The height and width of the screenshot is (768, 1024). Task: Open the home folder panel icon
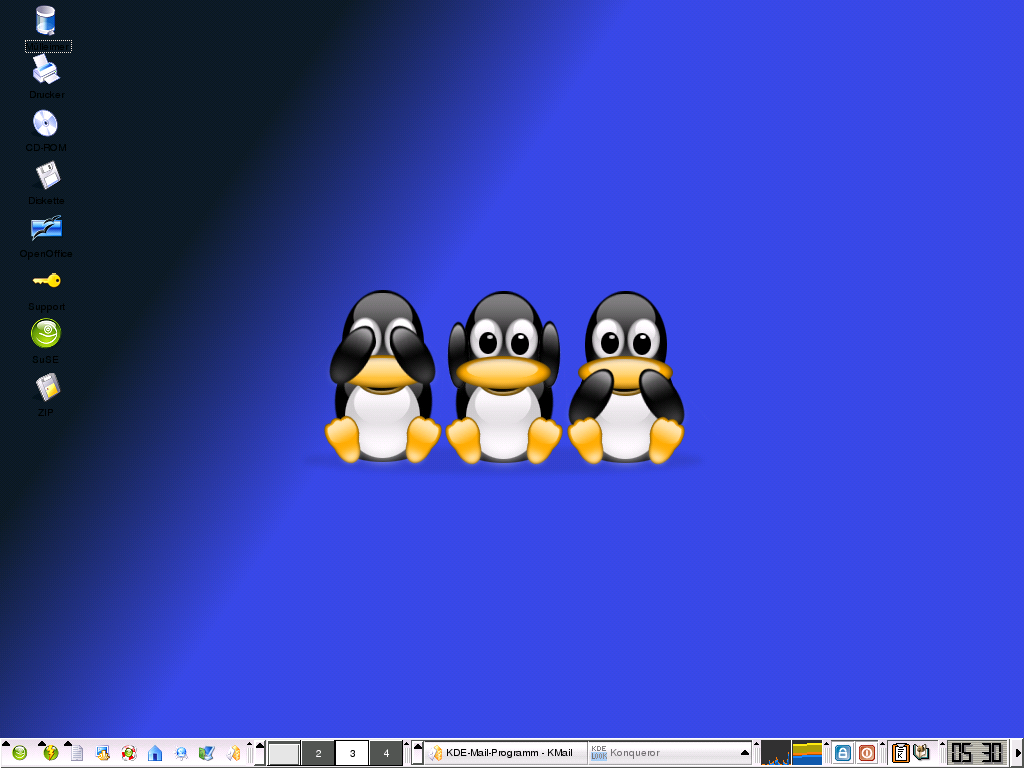pyautogui.click(x=155, y=753)
